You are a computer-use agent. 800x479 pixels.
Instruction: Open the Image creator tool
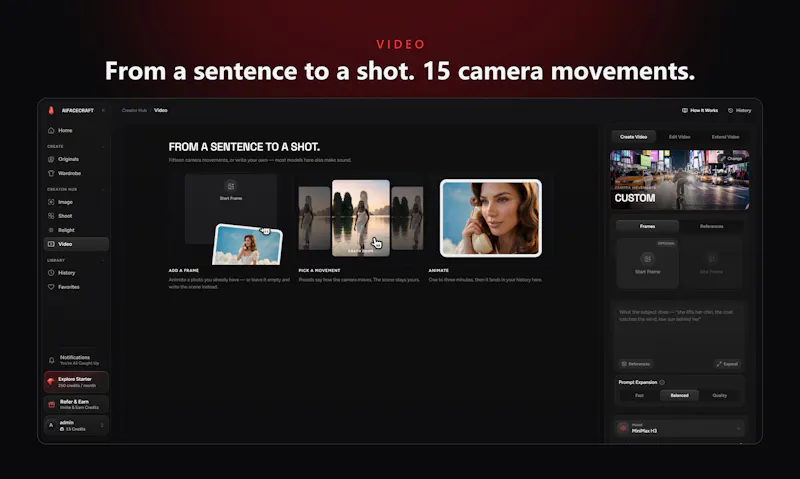[76, 202]
